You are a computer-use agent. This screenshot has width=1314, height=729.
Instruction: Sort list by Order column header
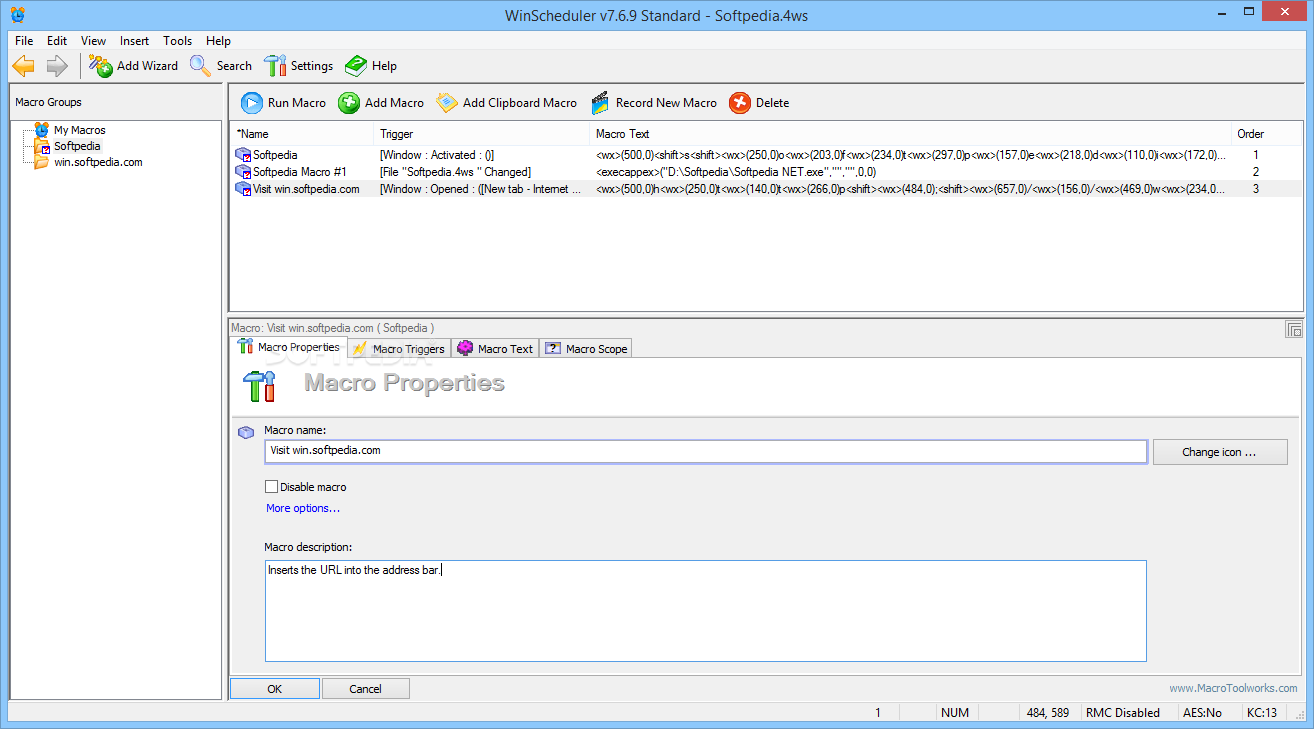pos(1268,134)
